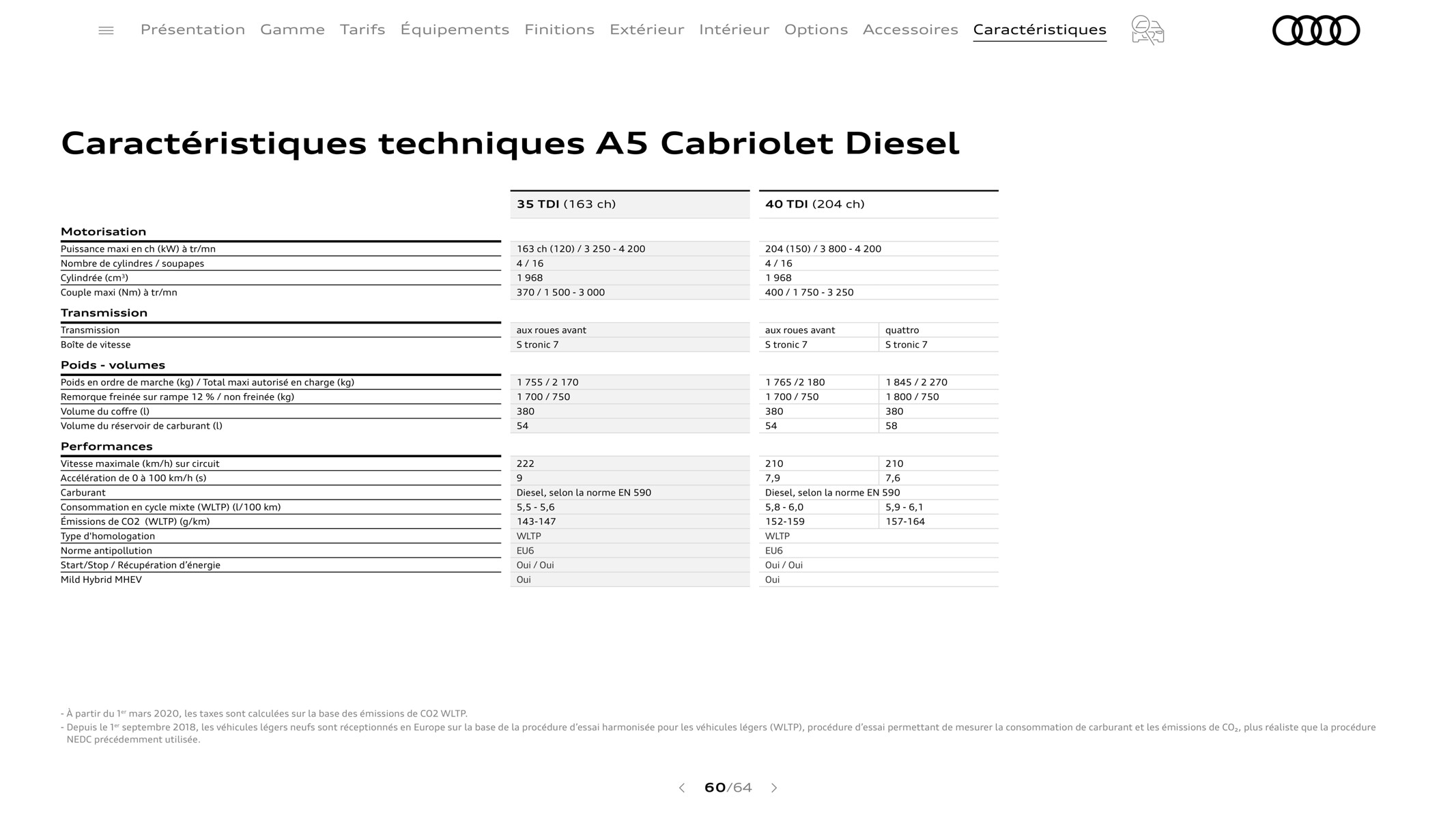The height and width of the screenshot is (819, 1456).
Task: Click the 5,5 - 5,6 consumption cell
Action: [x=630, y=507]
